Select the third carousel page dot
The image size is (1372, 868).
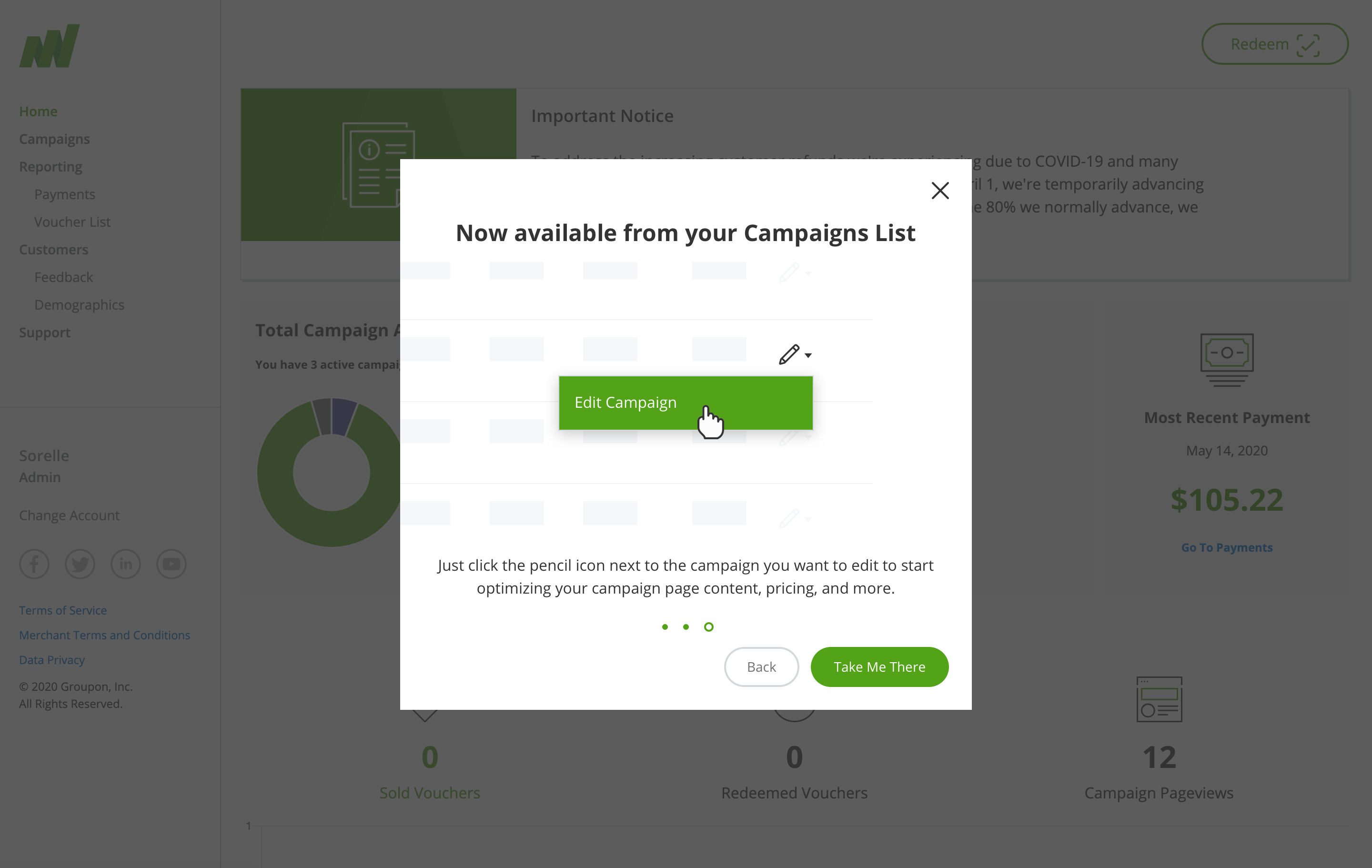click(708, 627)
